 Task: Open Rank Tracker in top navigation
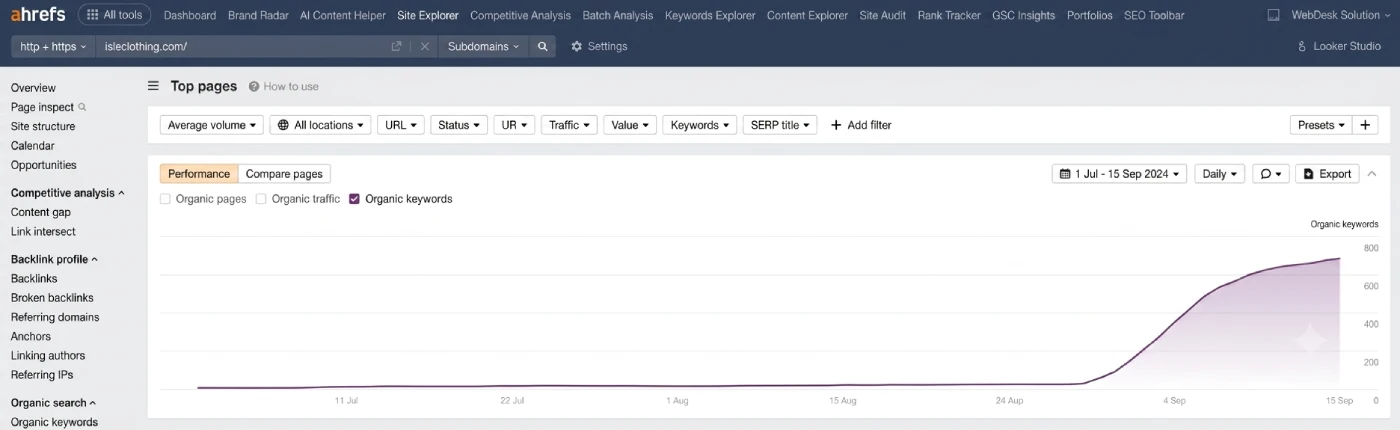click(x=949, y=15)
